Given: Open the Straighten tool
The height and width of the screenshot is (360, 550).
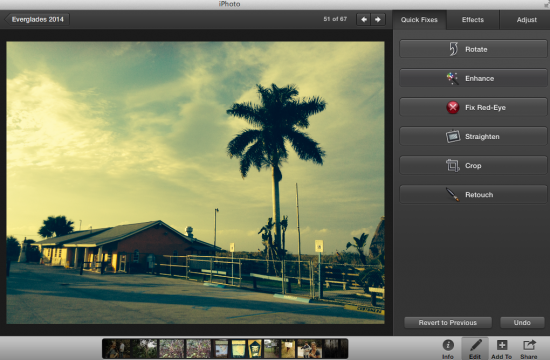Looking at the screenshot, I should coord(473,136).
